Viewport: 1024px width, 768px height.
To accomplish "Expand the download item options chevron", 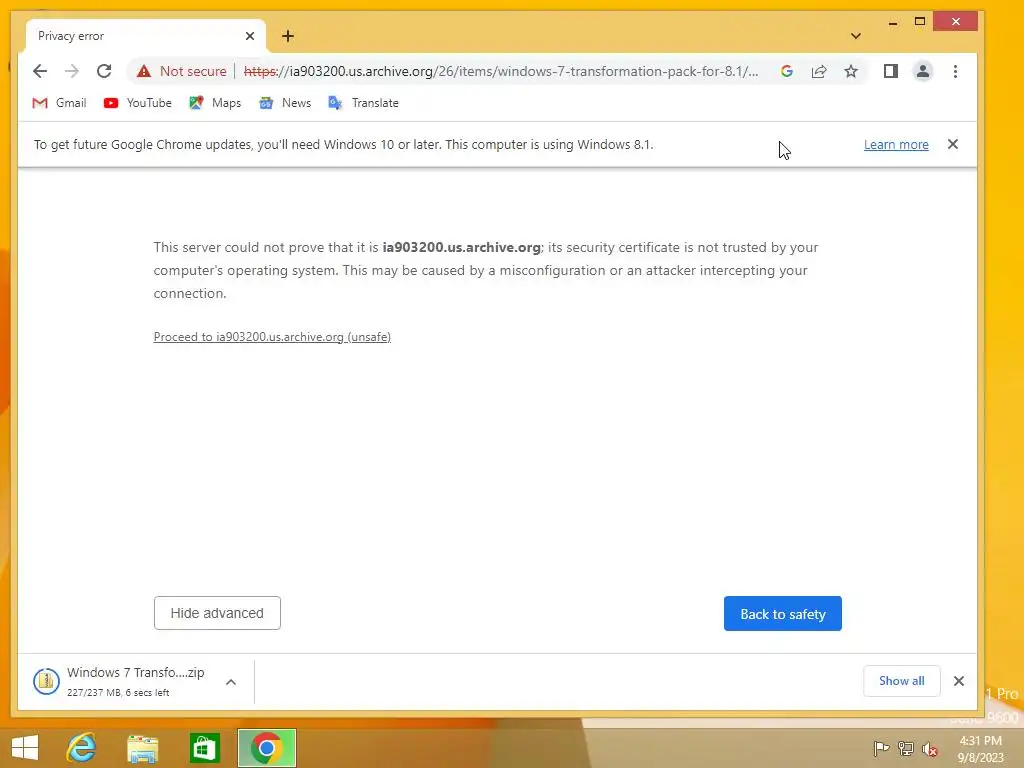I will click(231, 682).
